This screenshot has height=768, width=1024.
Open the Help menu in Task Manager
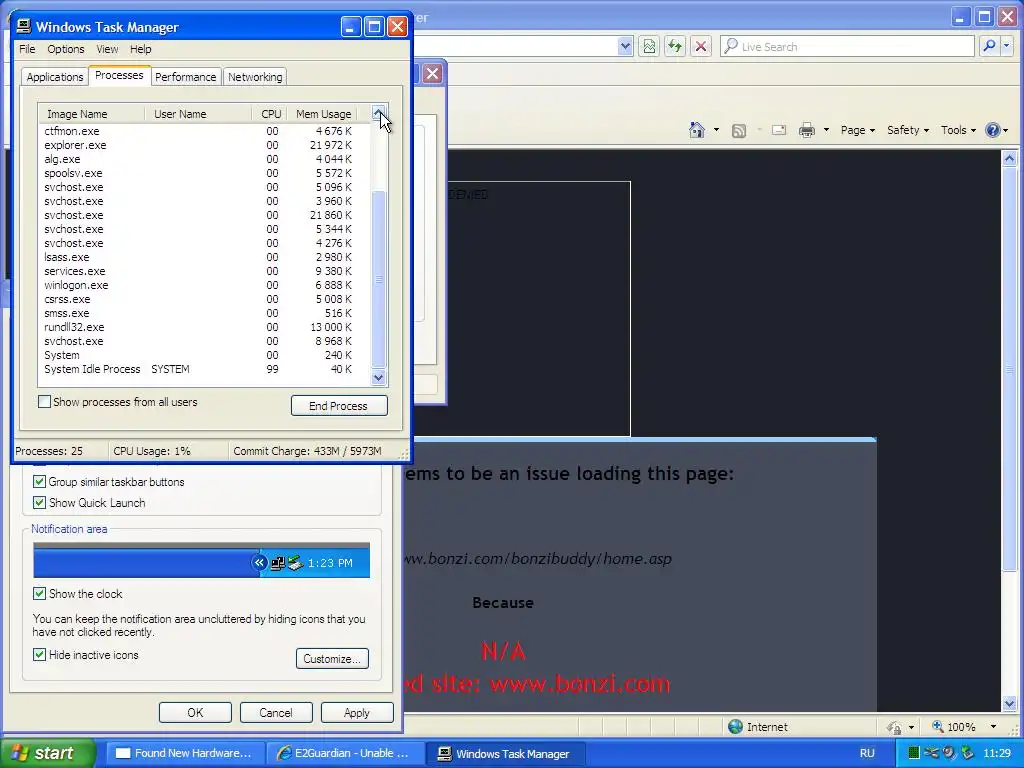click(x=140, y=49)
